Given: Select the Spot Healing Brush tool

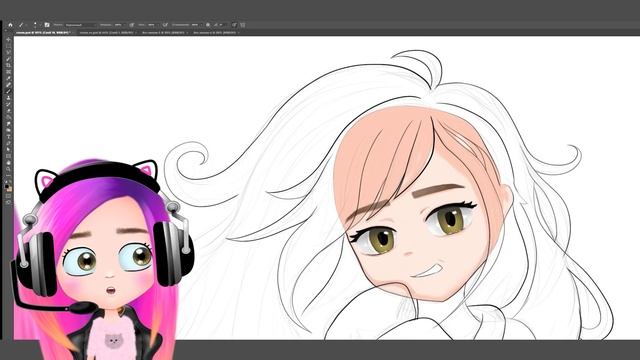Looking at the screenshot, I should tap(9, 85).
